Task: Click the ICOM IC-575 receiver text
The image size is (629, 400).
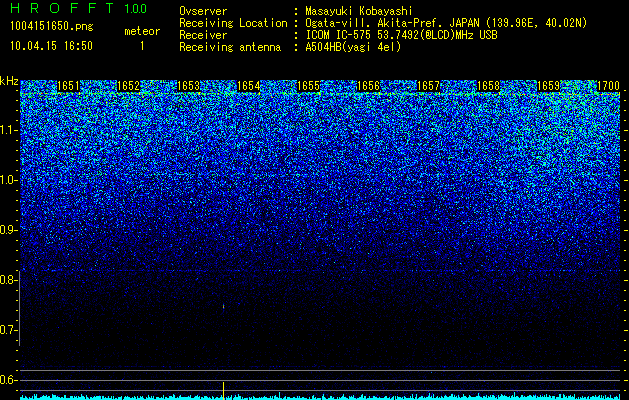Action: click(401, 35)
